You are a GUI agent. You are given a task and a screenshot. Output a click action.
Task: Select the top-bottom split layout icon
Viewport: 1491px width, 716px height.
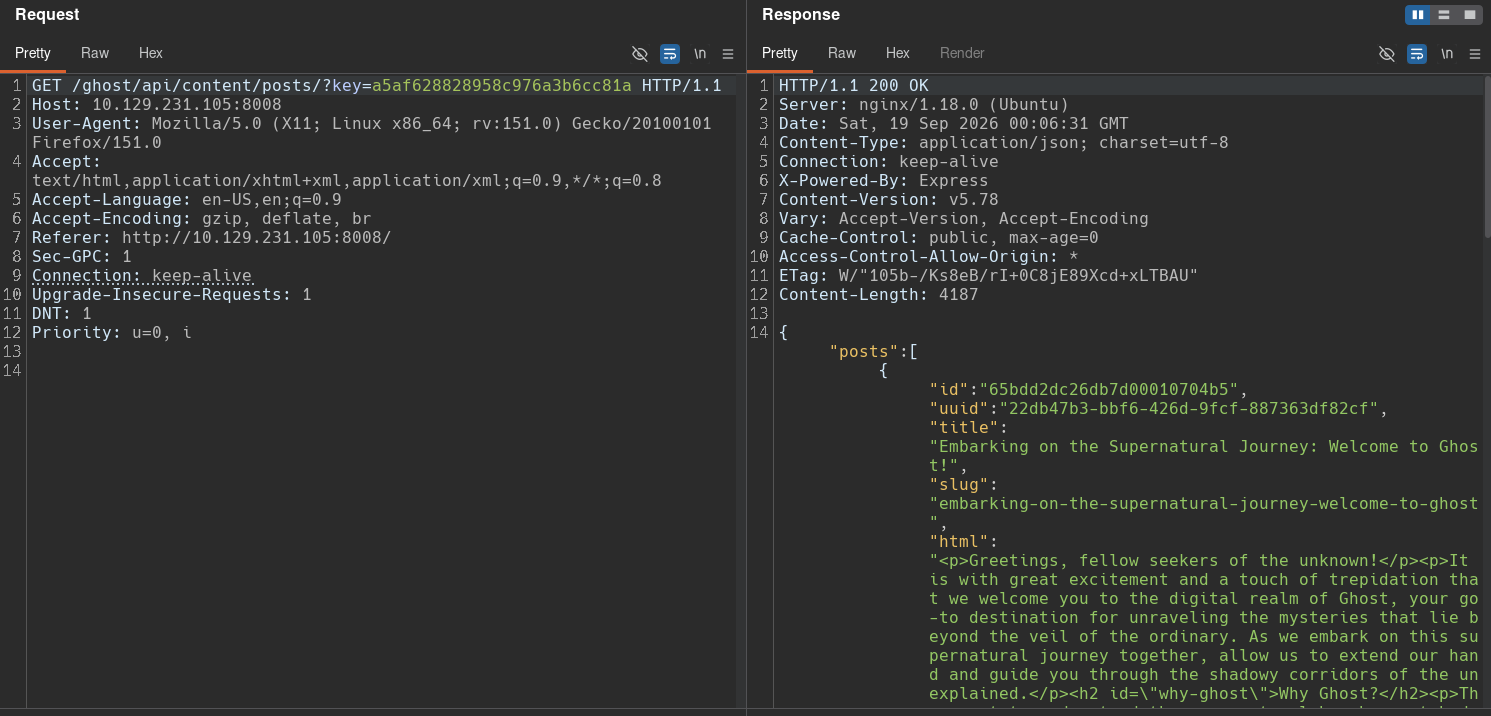pos(1444,15)
